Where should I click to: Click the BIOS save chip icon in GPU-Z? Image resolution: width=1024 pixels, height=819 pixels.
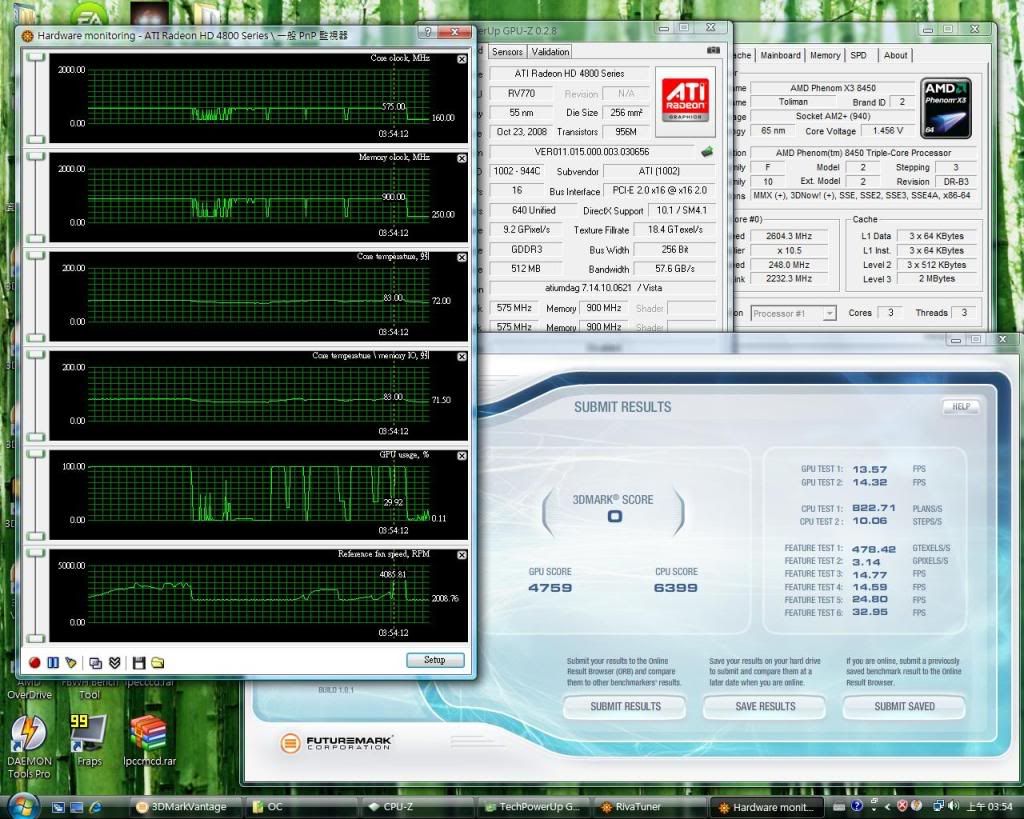(707, 152)
